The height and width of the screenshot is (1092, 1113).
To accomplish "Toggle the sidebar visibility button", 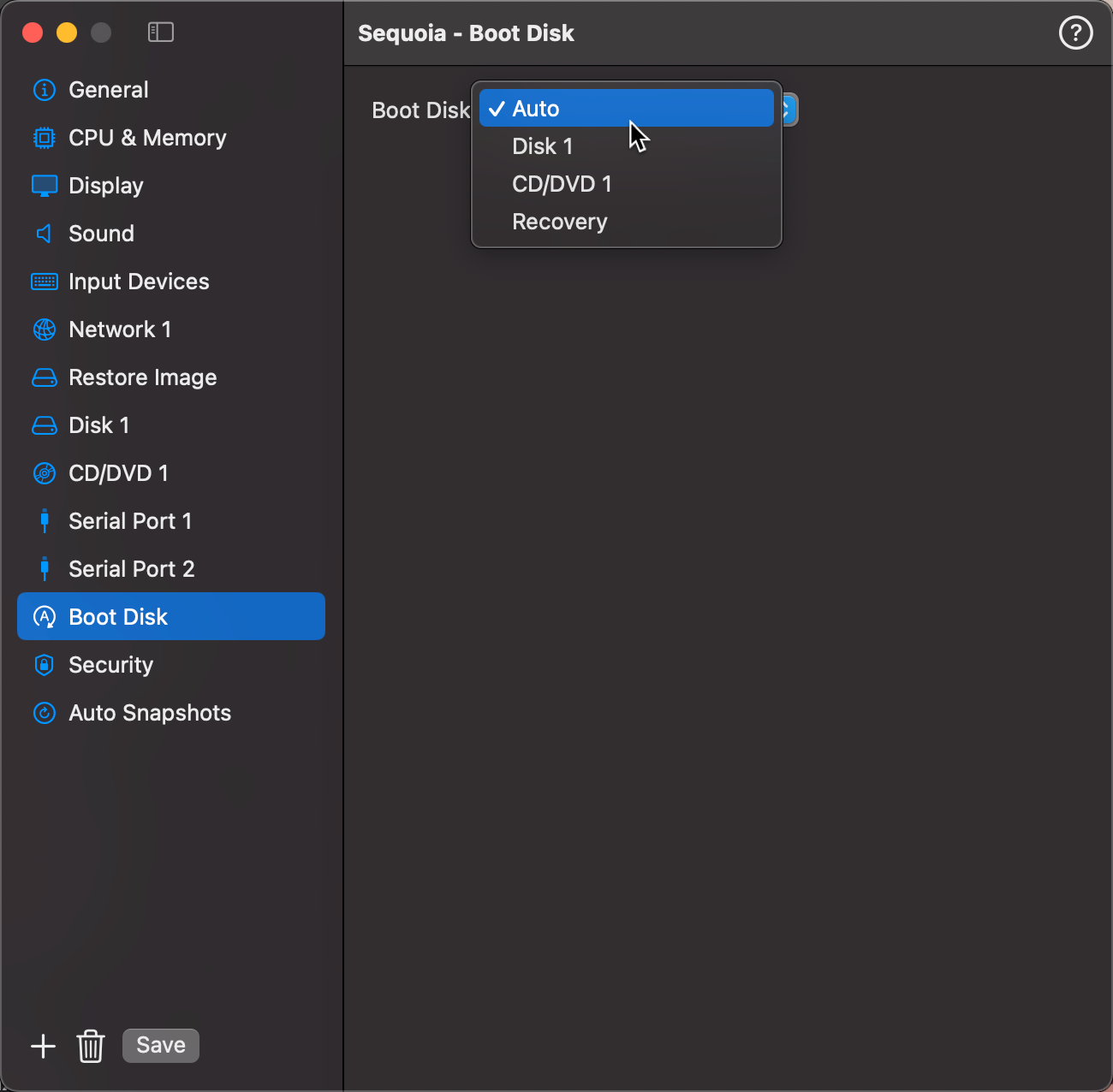I will (161, 33).
